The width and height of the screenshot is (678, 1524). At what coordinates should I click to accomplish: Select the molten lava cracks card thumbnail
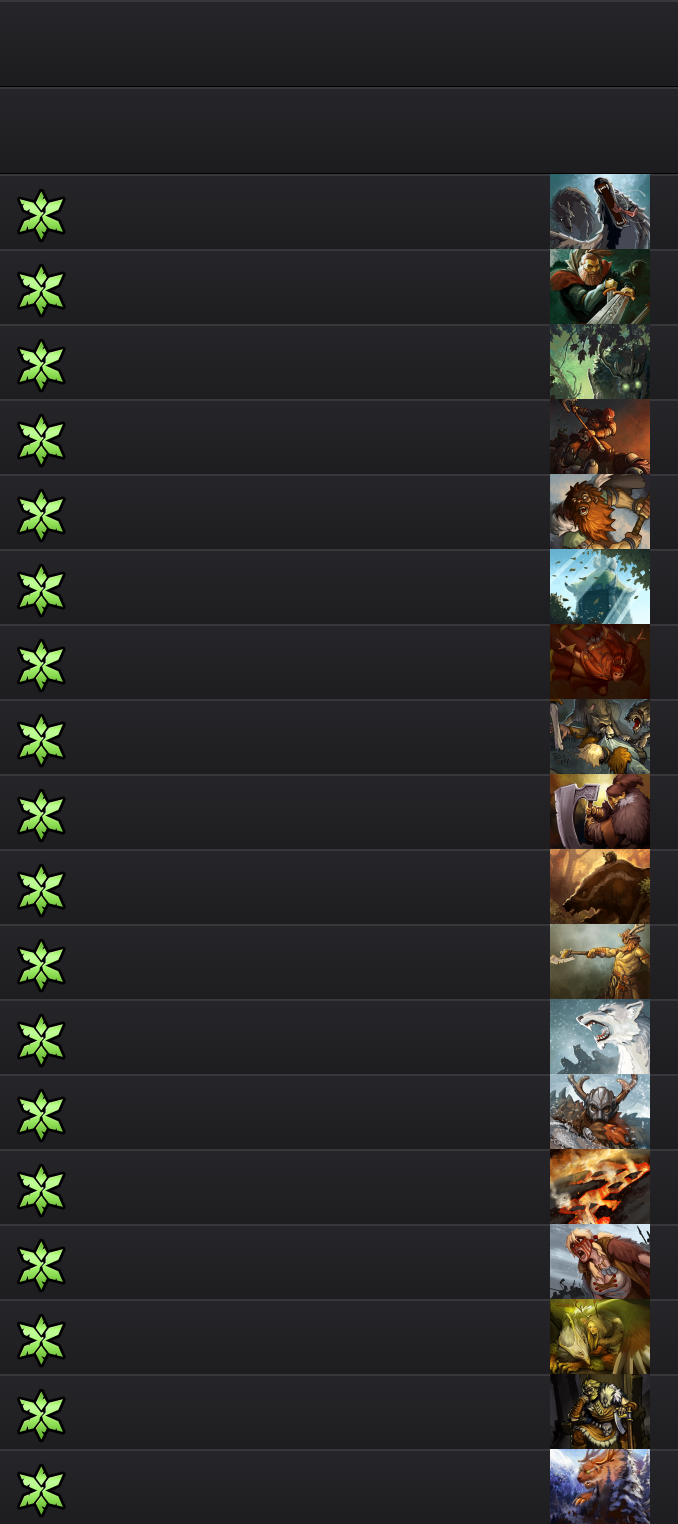click(600, 1187)
